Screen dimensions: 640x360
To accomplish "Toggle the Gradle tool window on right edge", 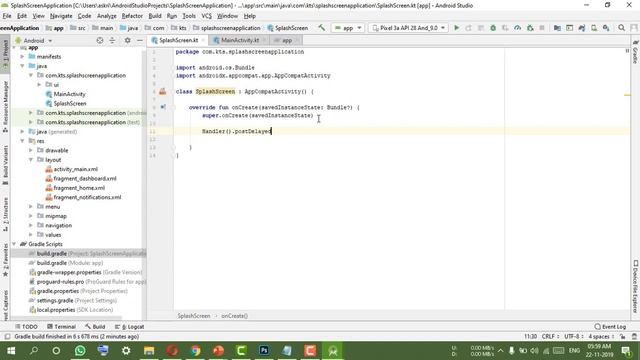I will coord(635,52).
